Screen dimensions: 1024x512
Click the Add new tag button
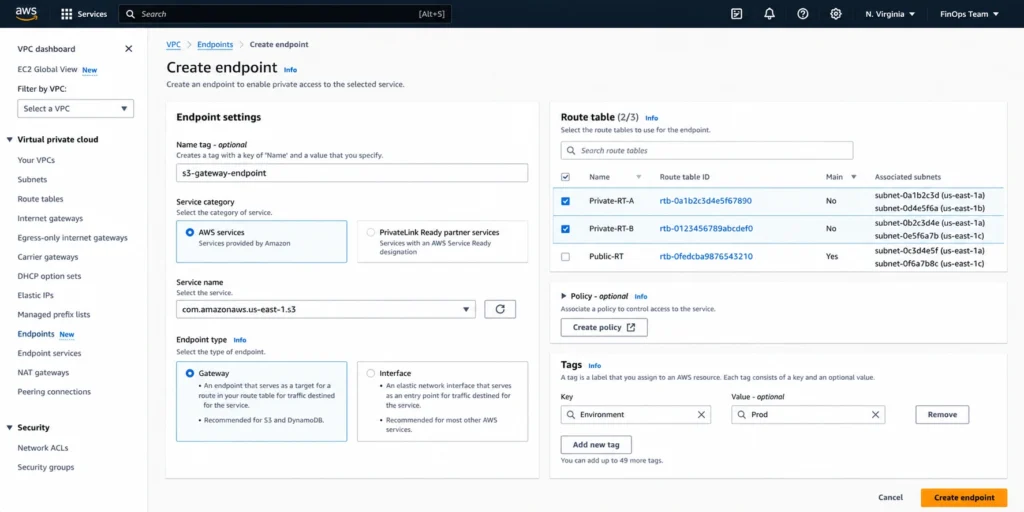pyautogui.click(x=596, y=445)
